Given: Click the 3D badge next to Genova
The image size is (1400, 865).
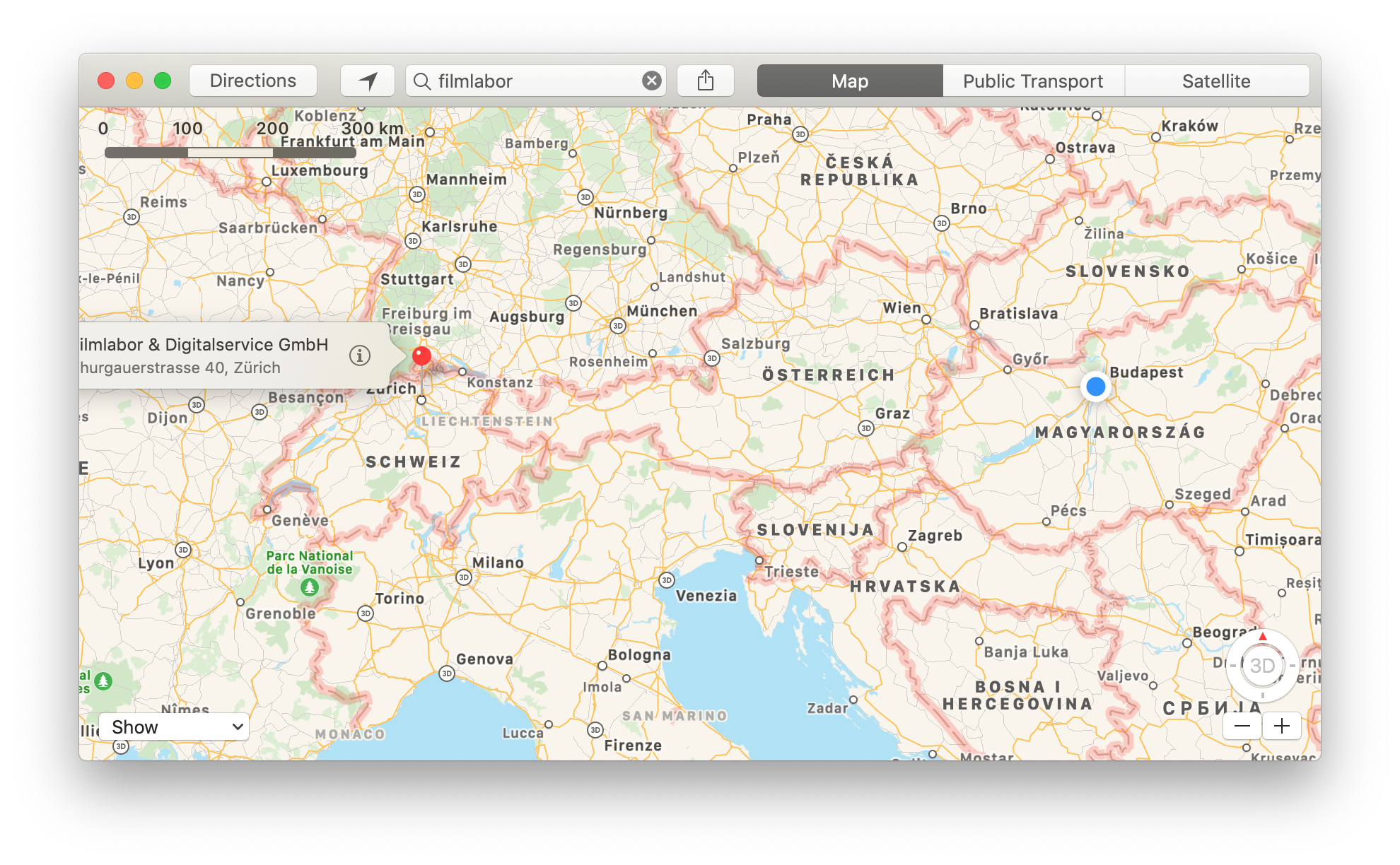Looking at the screenshot, I should (447, 673).
